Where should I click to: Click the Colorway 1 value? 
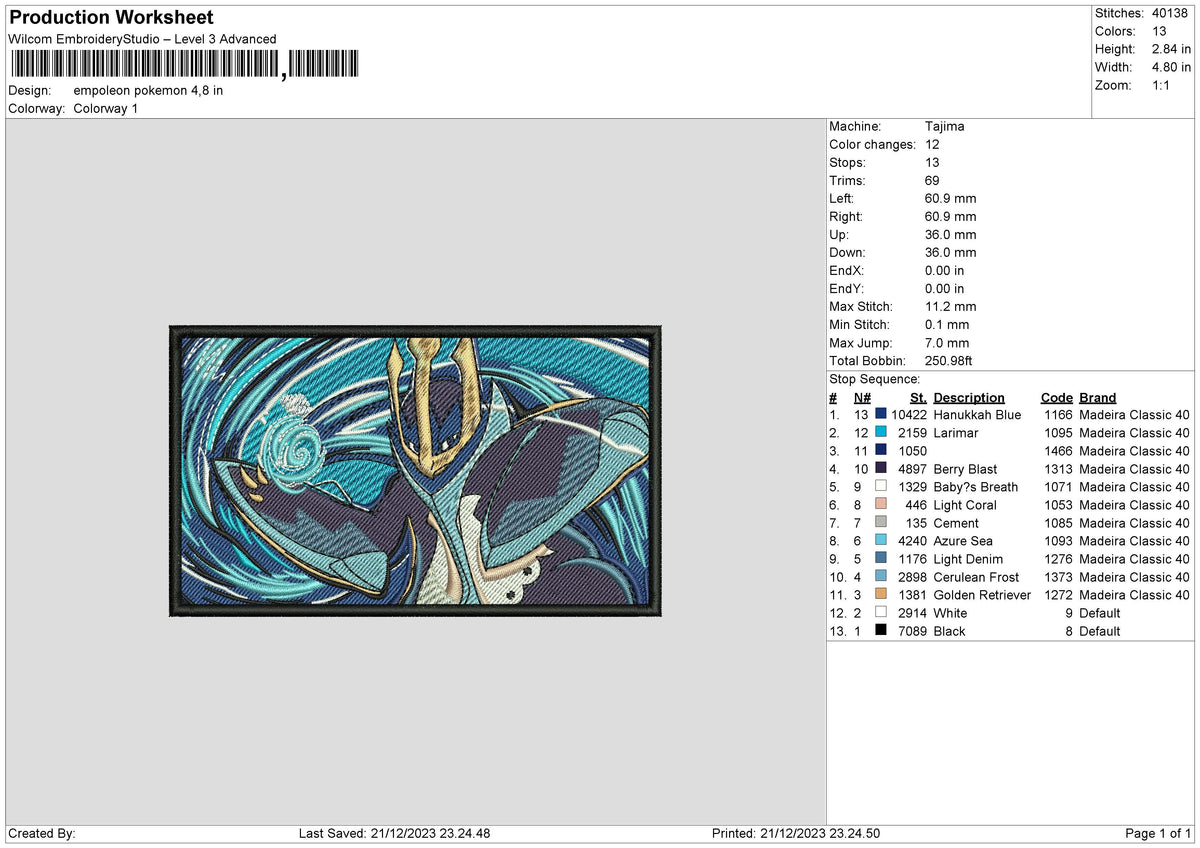click(x=106, y=109)
